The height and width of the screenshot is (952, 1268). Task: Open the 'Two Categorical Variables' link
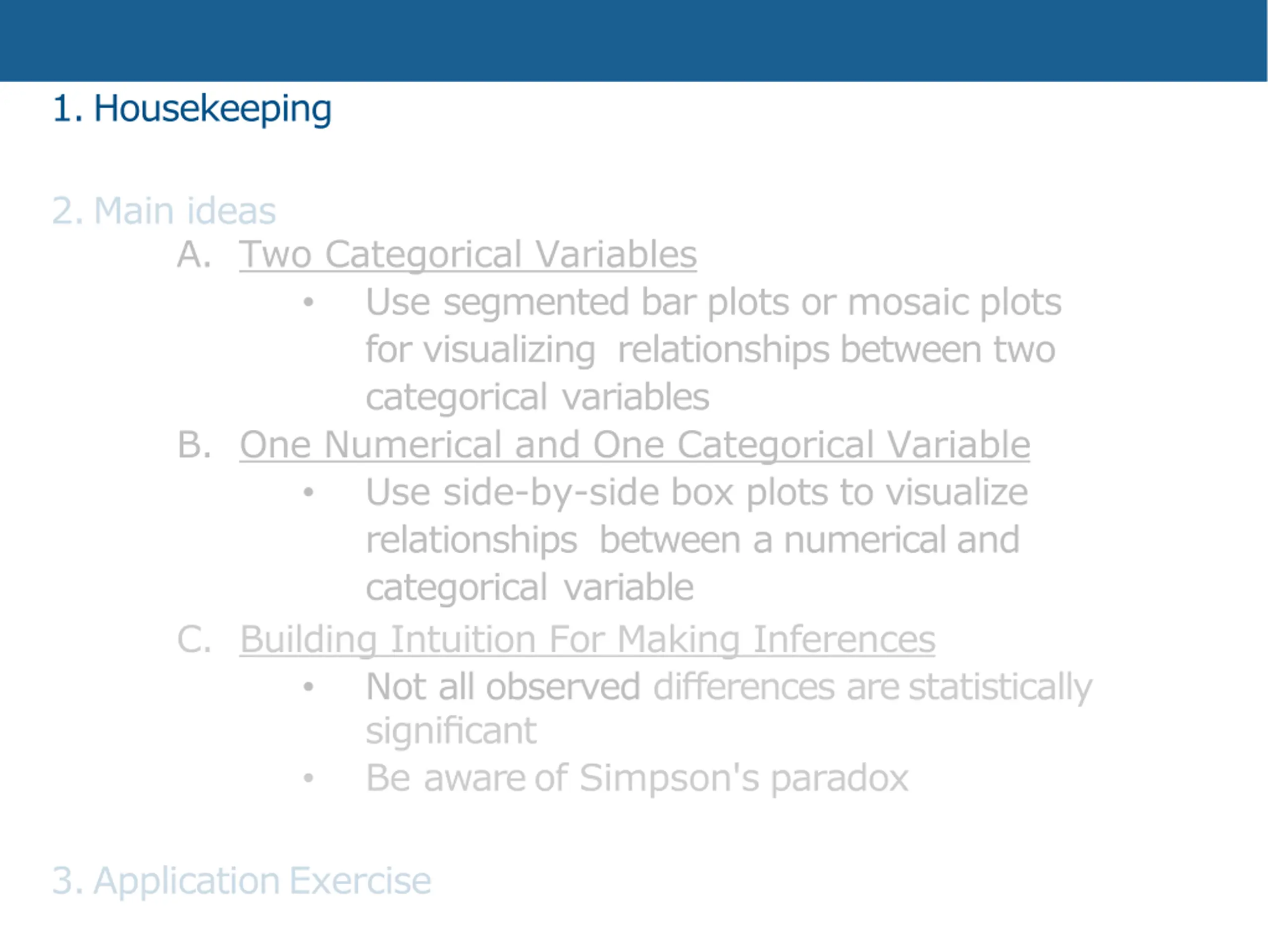(468, 254)
